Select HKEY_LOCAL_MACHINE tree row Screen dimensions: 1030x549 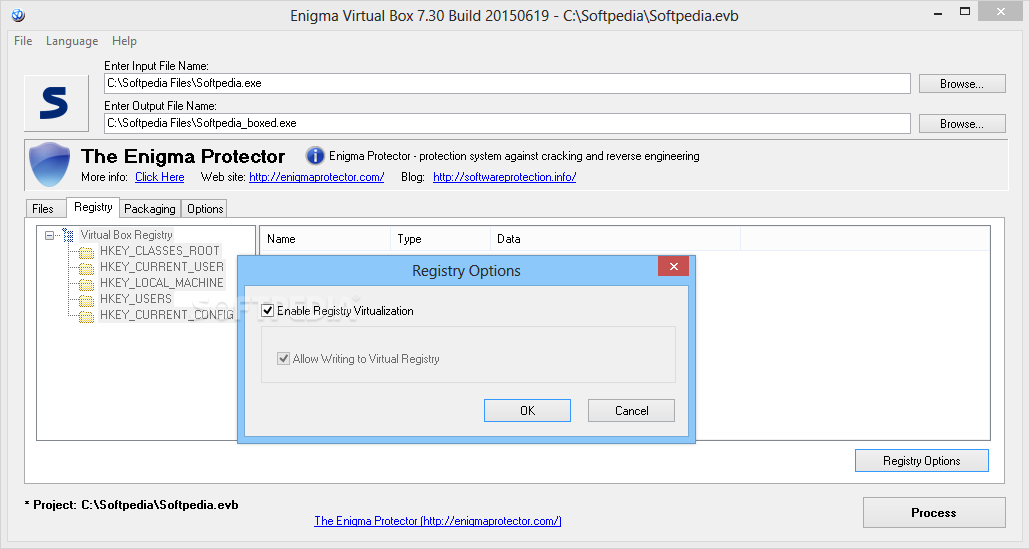point(162,282)
